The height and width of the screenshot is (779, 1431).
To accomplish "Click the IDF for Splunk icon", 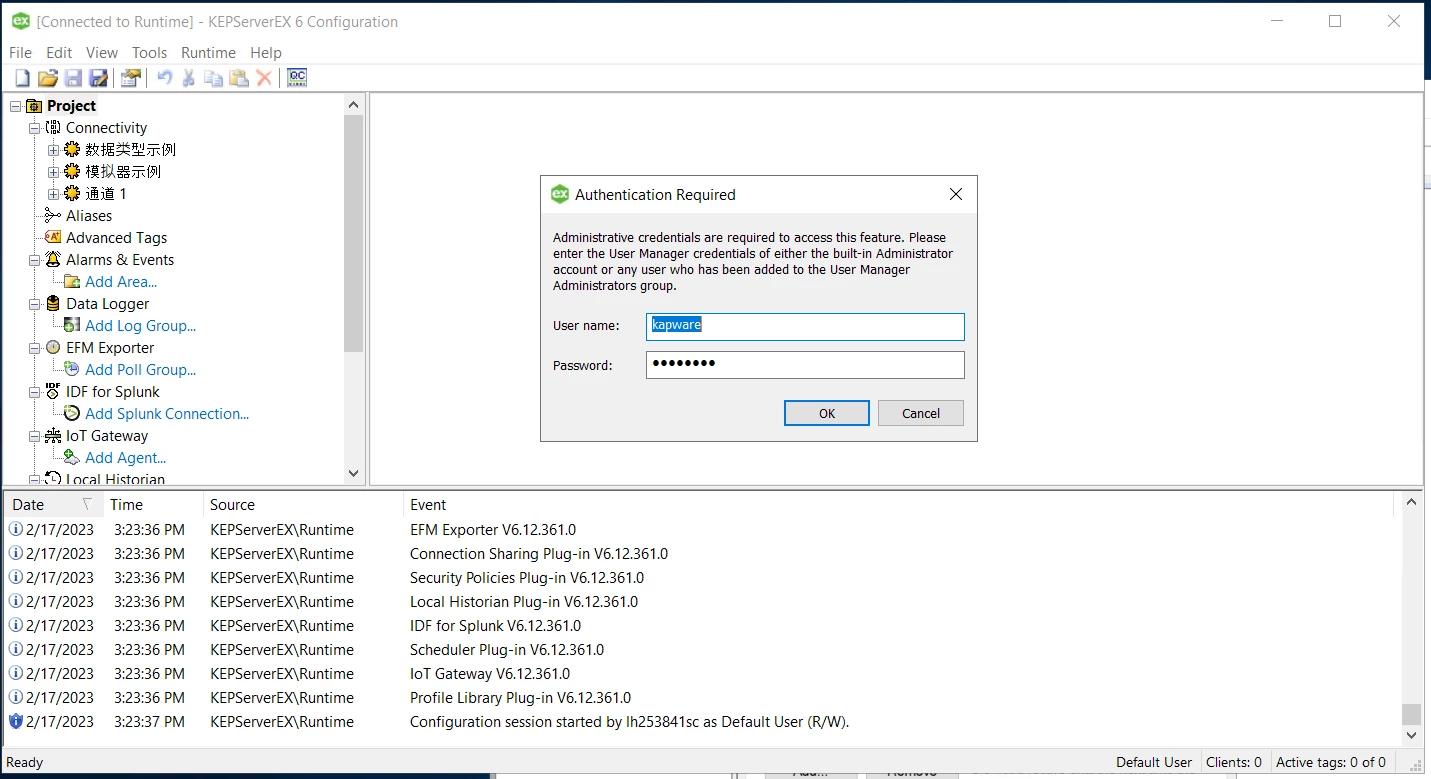I will 53,392.
